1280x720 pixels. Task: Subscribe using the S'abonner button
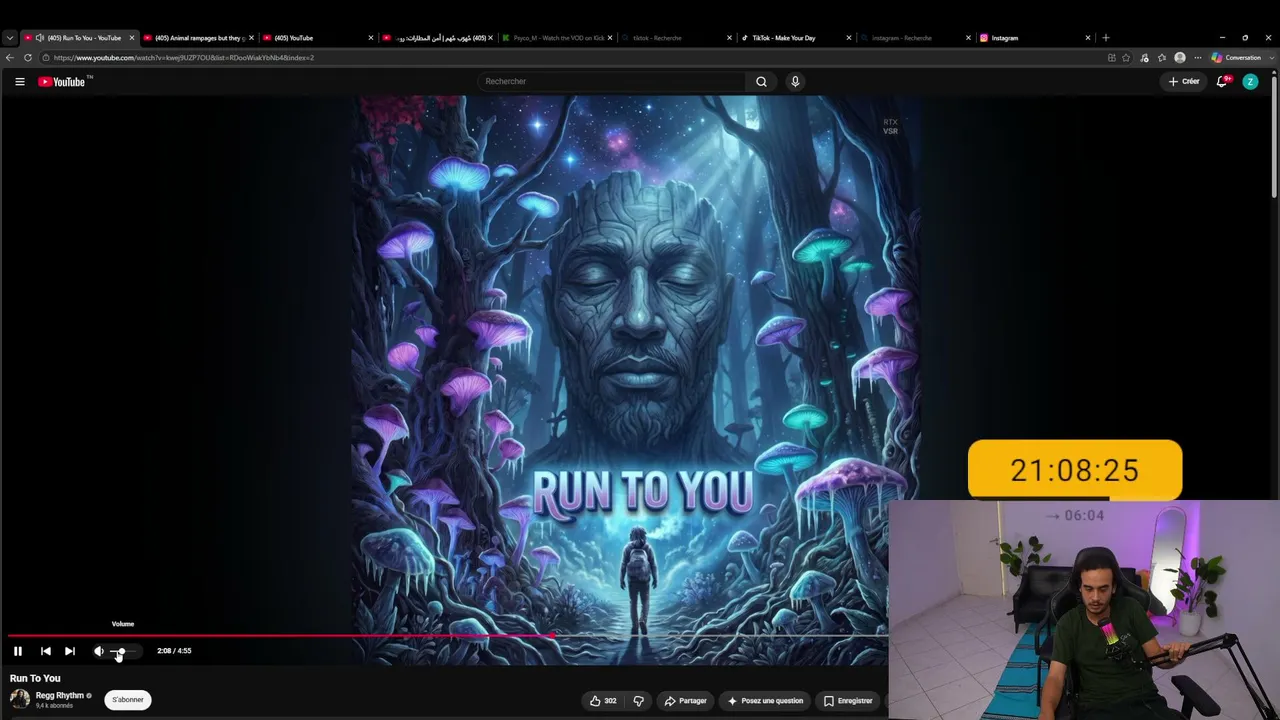128,700
